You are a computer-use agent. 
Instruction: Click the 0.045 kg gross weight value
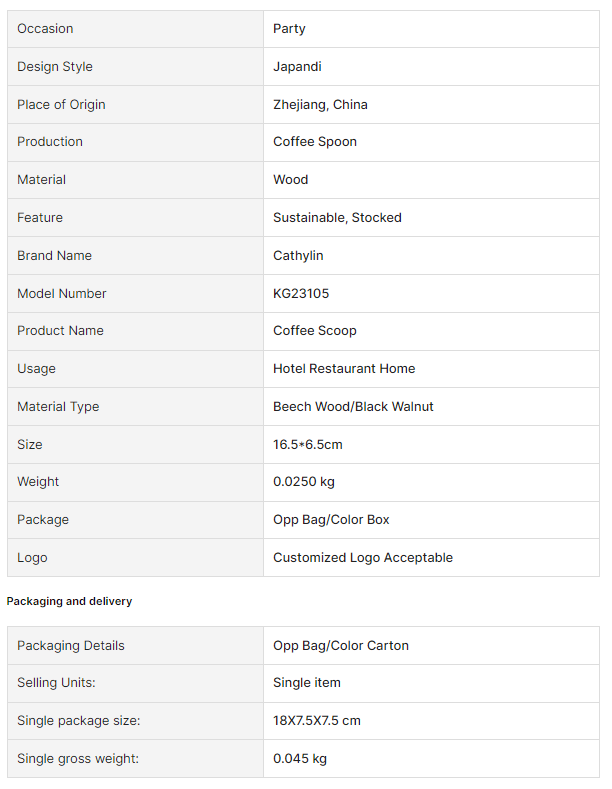(x=300, y=759)
